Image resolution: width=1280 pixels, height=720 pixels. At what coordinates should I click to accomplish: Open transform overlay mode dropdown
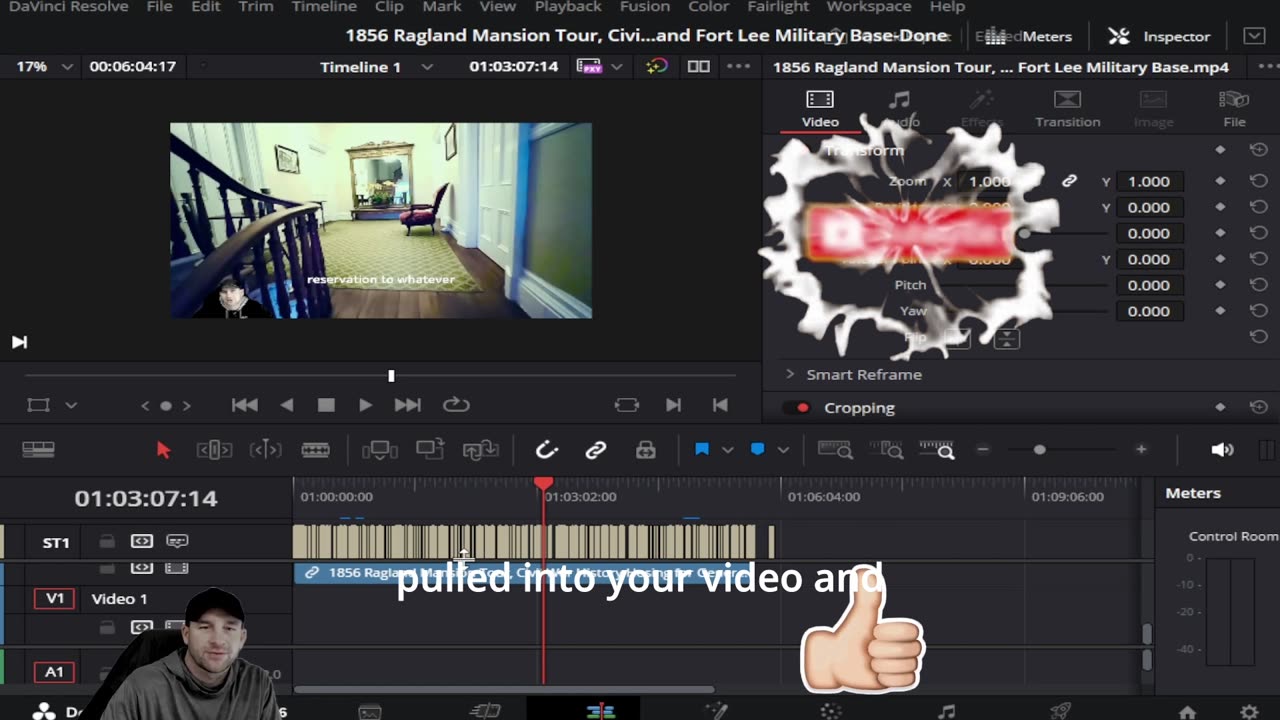[x=71, y=405]
